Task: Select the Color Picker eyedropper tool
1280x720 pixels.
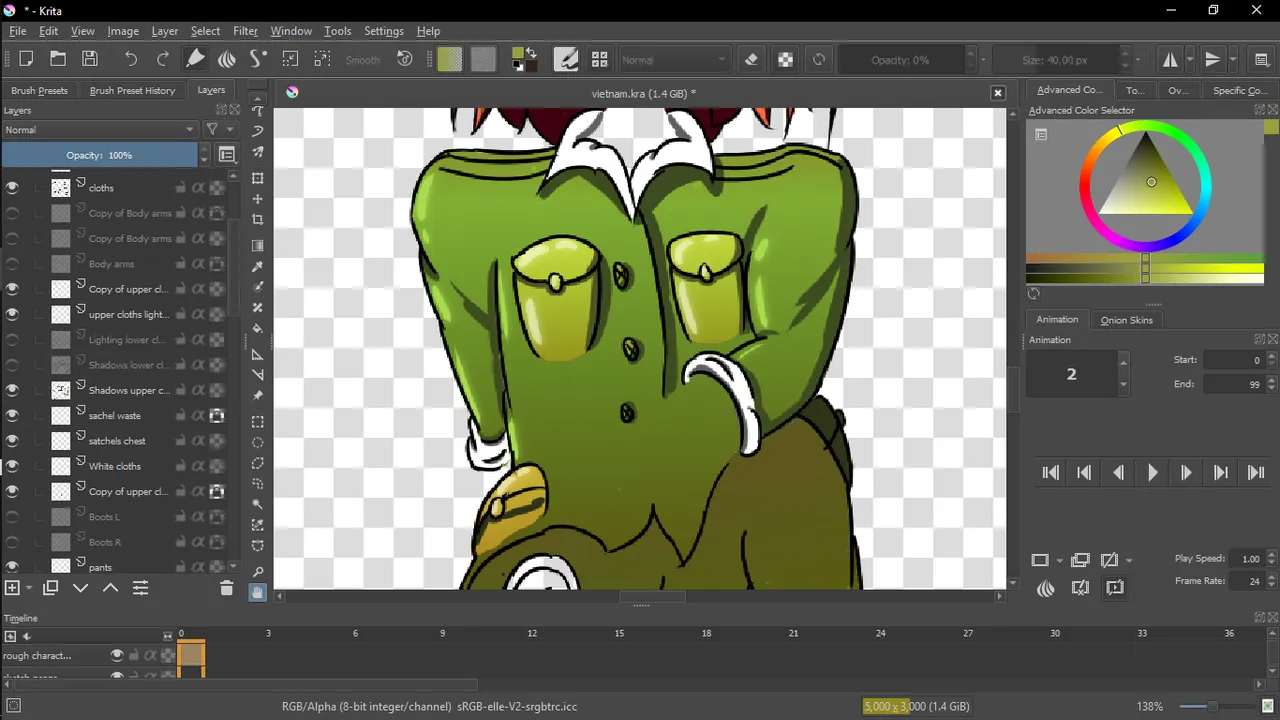Action: point(258,266)
